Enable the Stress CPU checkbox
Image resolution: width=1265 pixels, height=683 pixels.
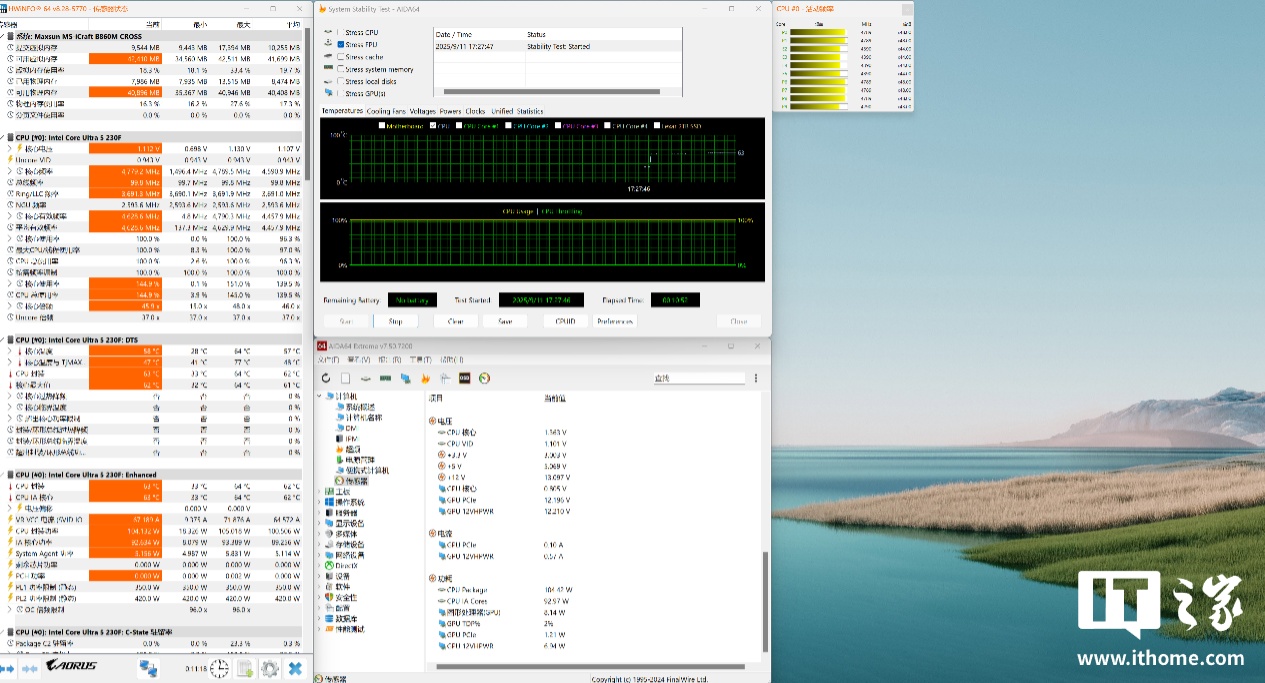pos(341,33)
